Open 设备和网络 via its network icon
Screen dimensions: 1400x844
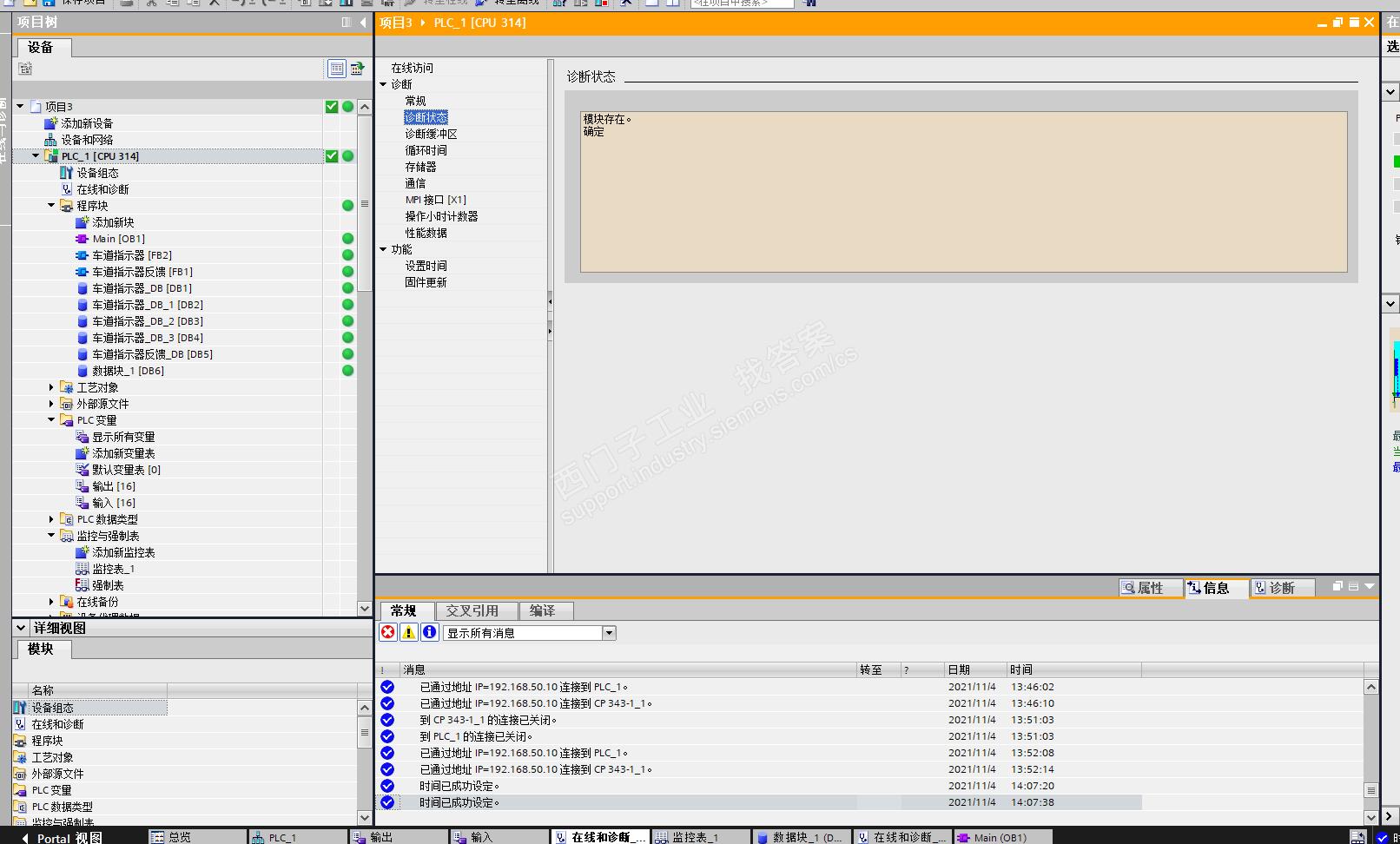click(x=51, y=140)
